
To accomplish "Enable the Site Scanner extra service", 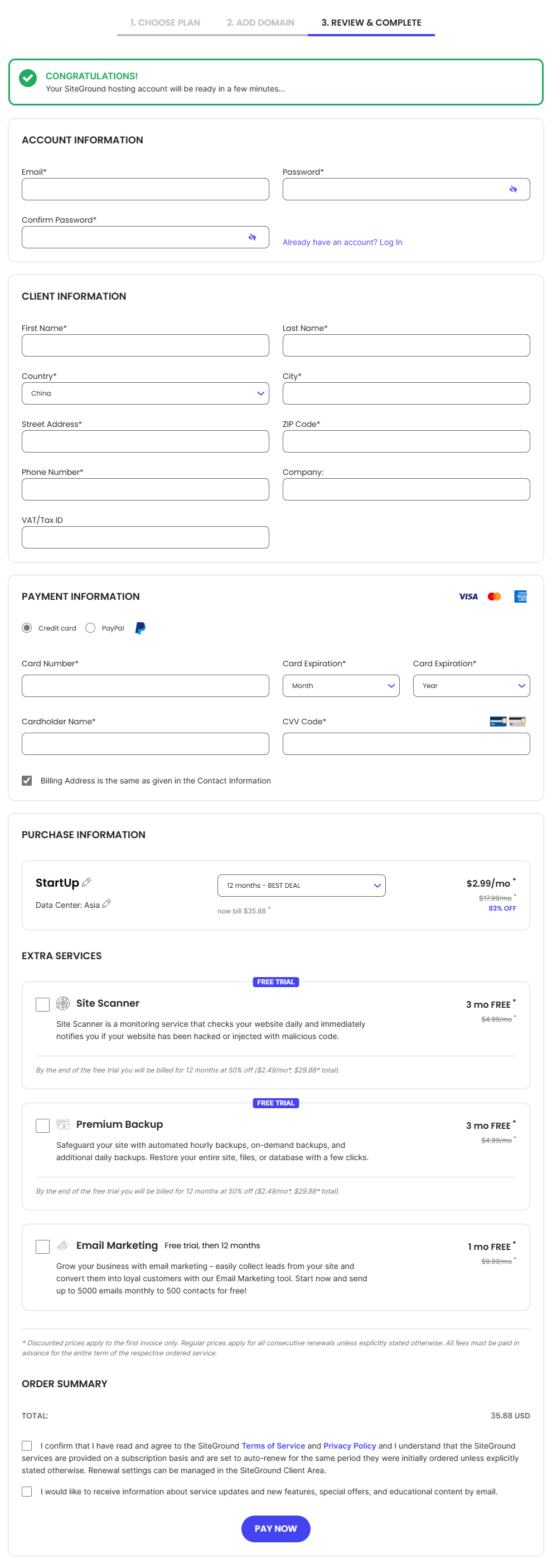I will [42, 1004].
